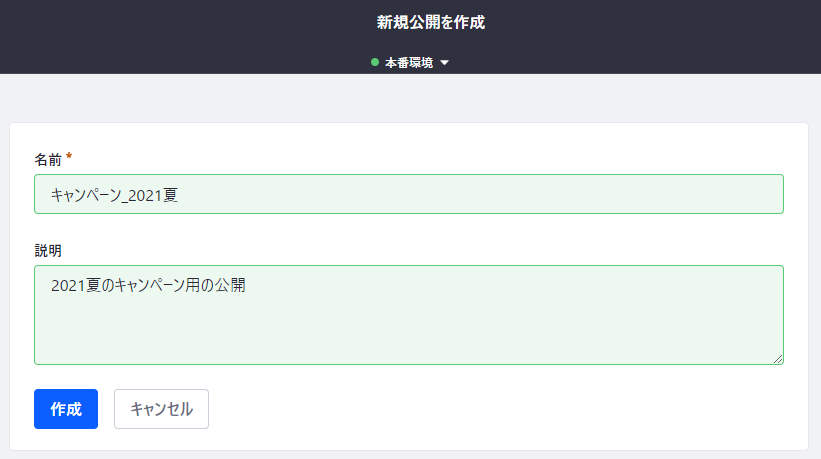Click the 名前 field label
Screen dimensions: 821x459
(48, 159)
